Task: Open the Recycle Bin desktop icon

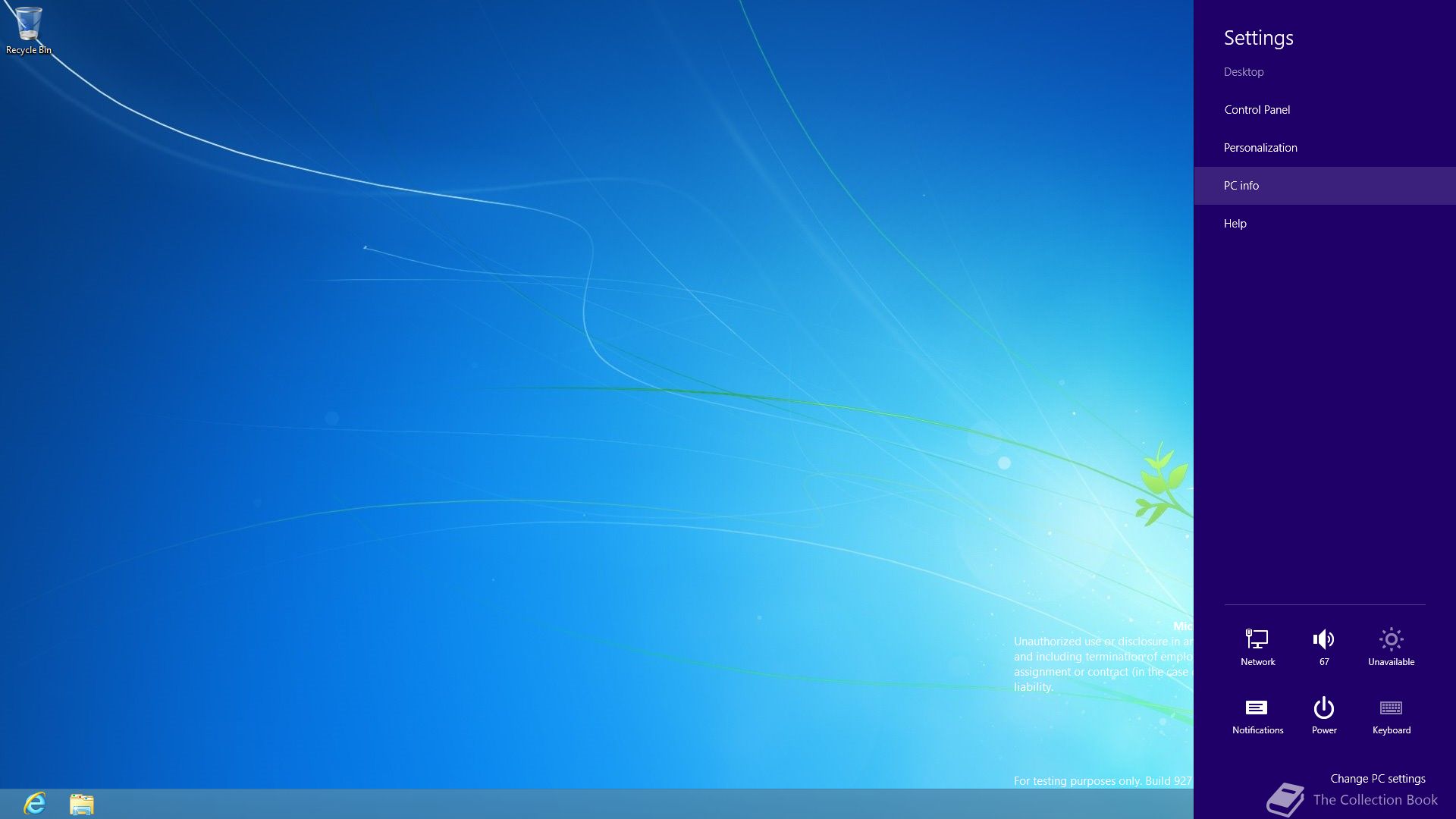Action: [28, 30]
